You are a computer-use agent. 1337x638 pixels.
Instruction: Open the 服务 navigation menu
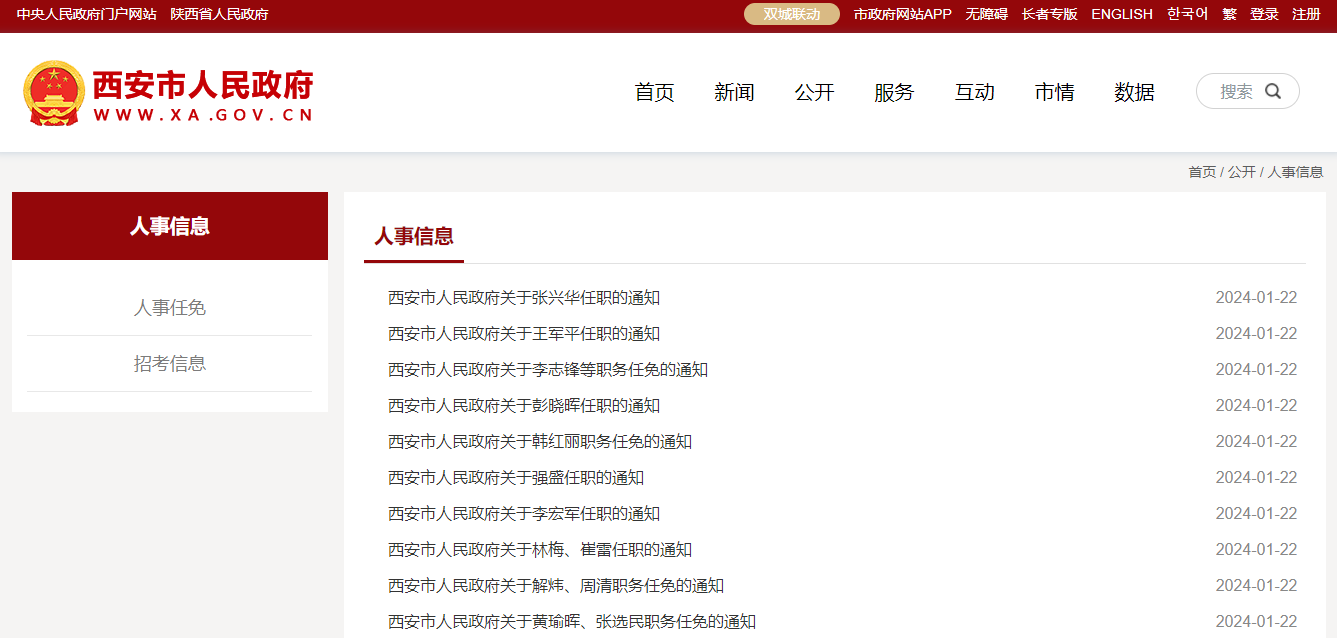point(894,92)
